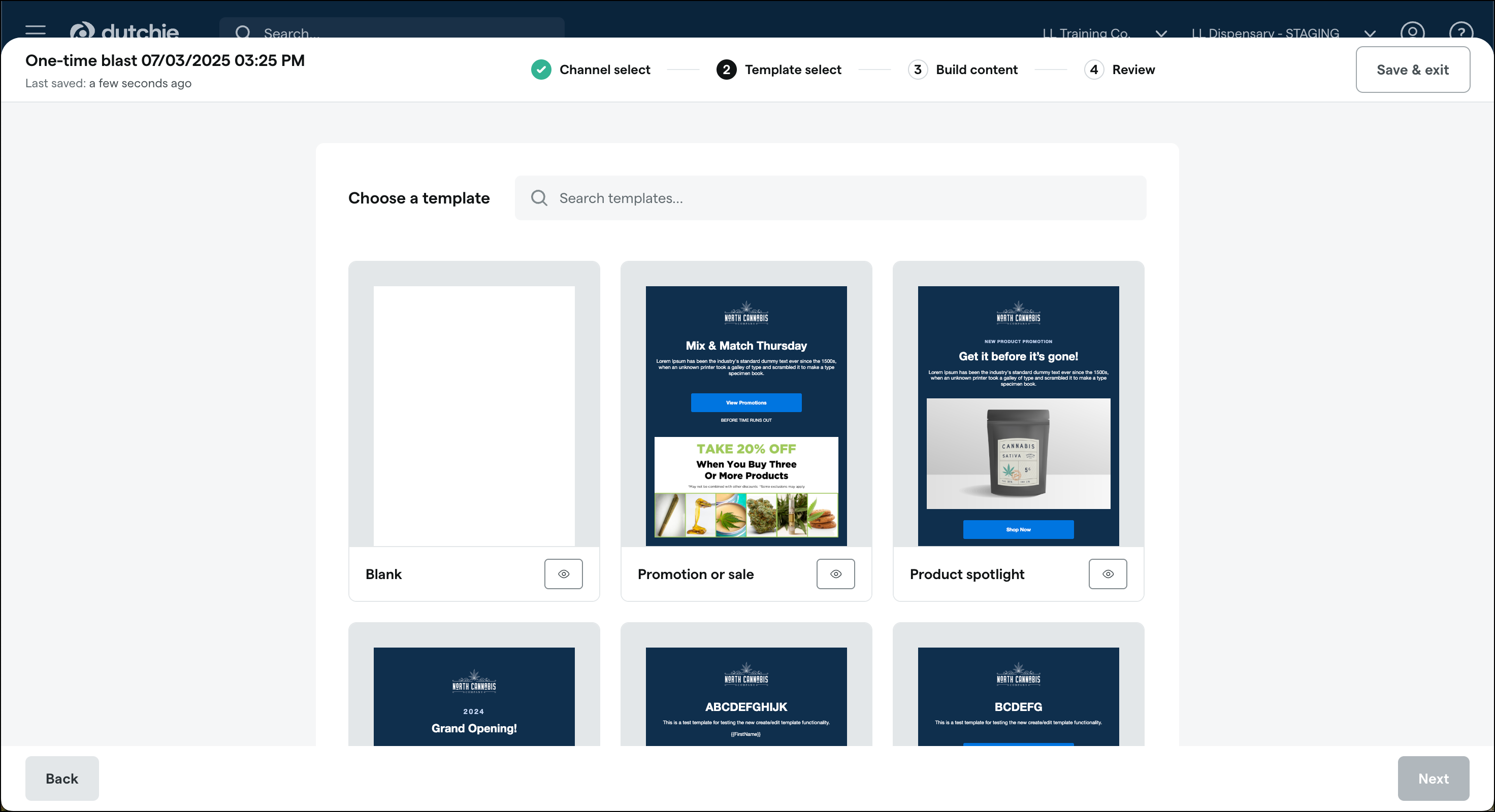Jump to the Build content step
This screenshot has width=1495, height=812.
click(x=963, y=70)
